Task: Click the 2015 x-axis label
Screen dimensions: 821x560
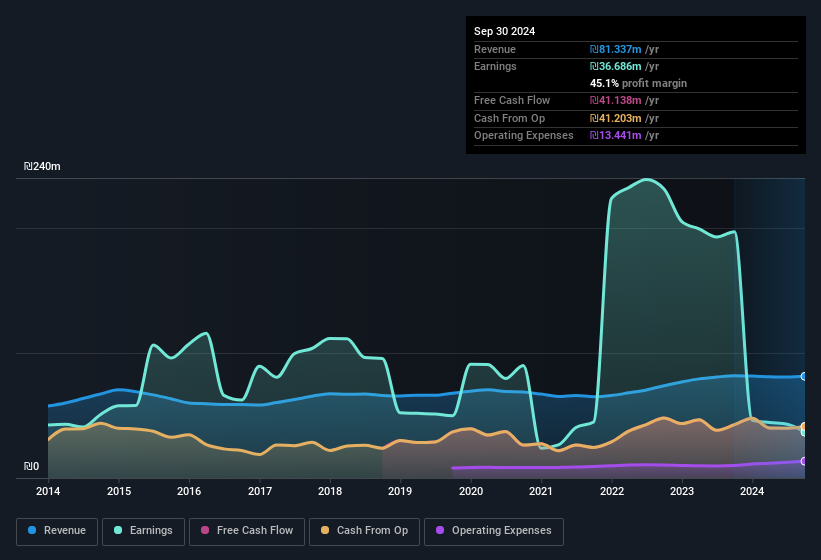Action: click(x=119, y=491)
